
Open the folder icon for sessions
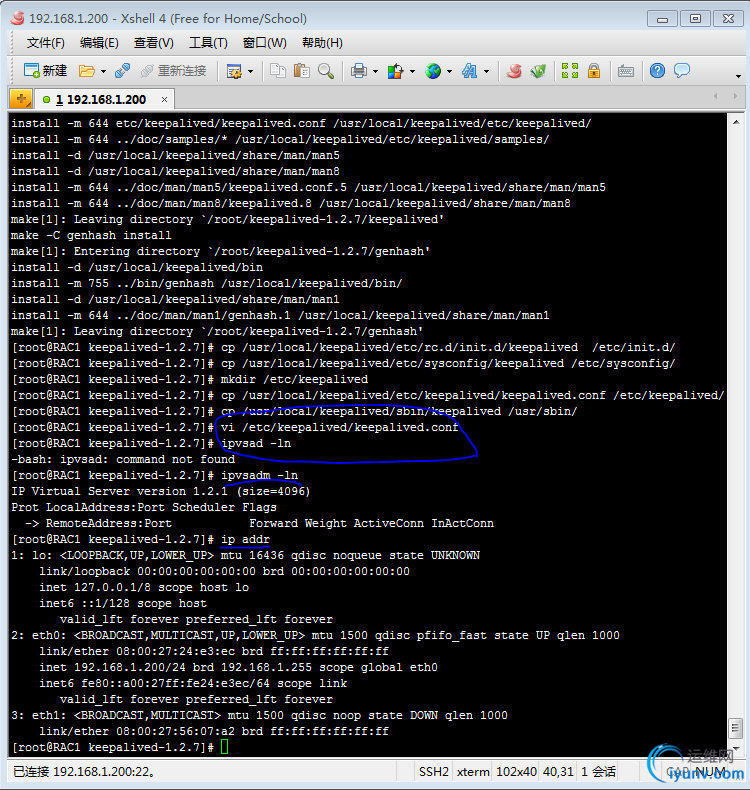(x=87, y=71)
